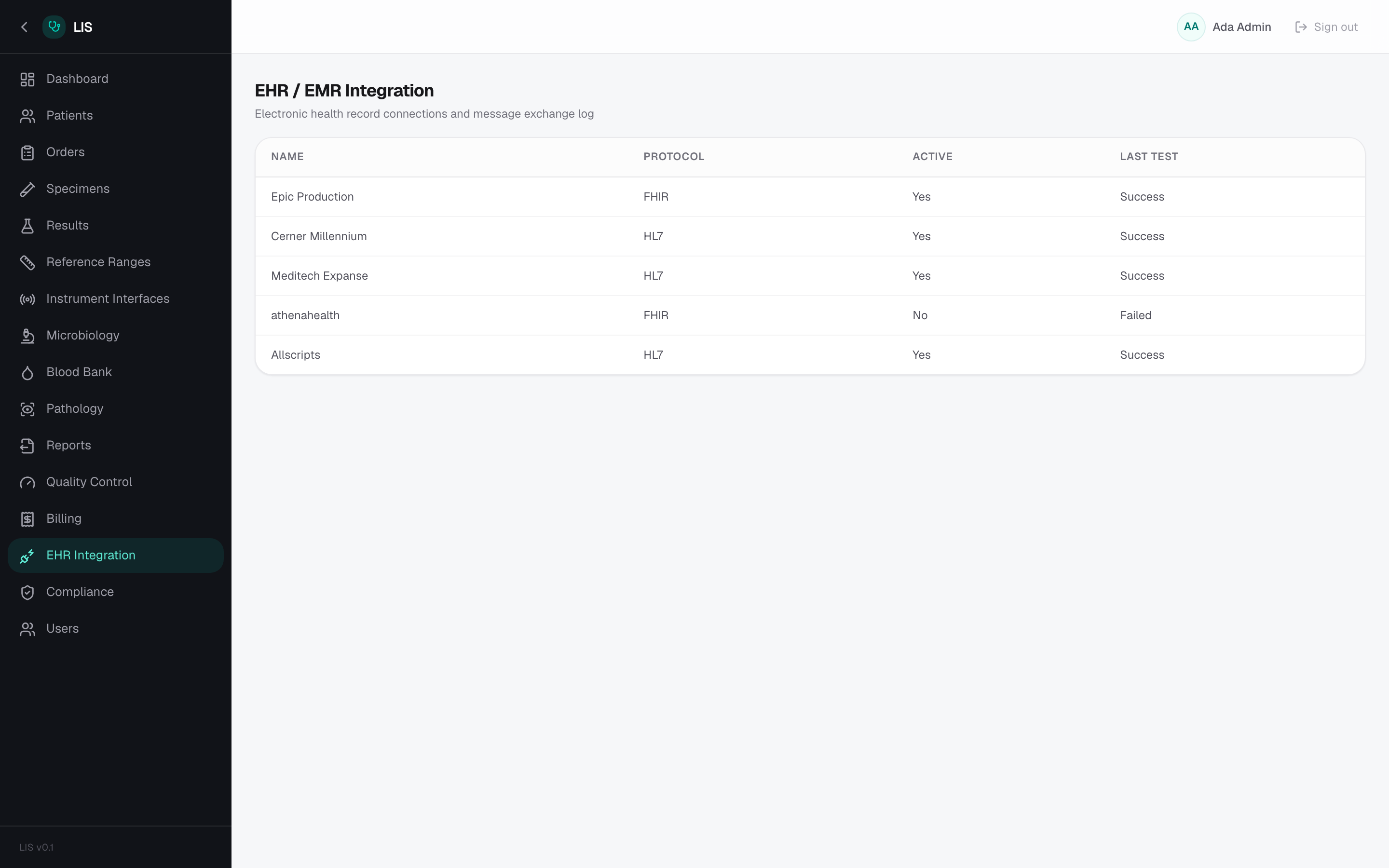The image size is (1389, 868).
Task: Navigate to Pathology
Action: 115,409
